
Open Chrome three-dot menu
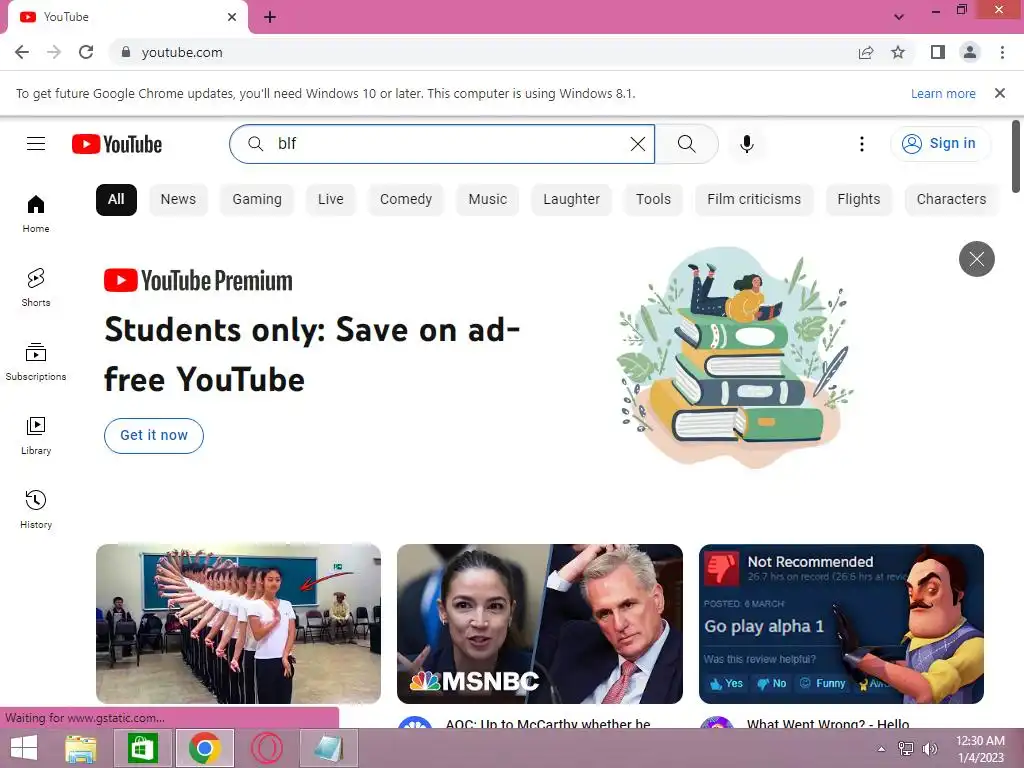pos(1002,52)
